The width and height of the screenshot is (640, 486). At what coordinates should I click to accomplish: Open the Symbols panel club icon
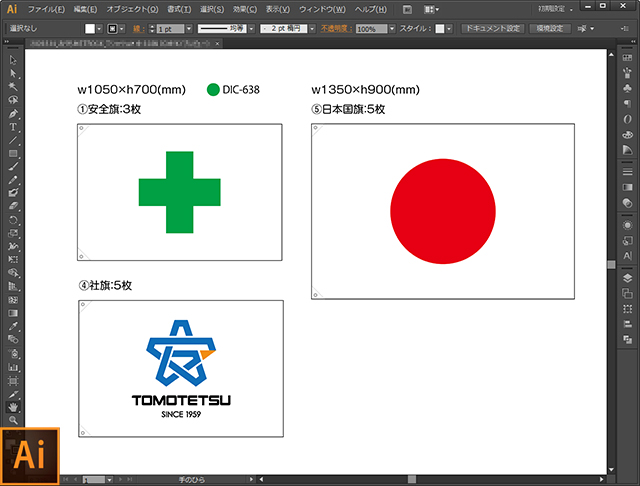(627, 88)
